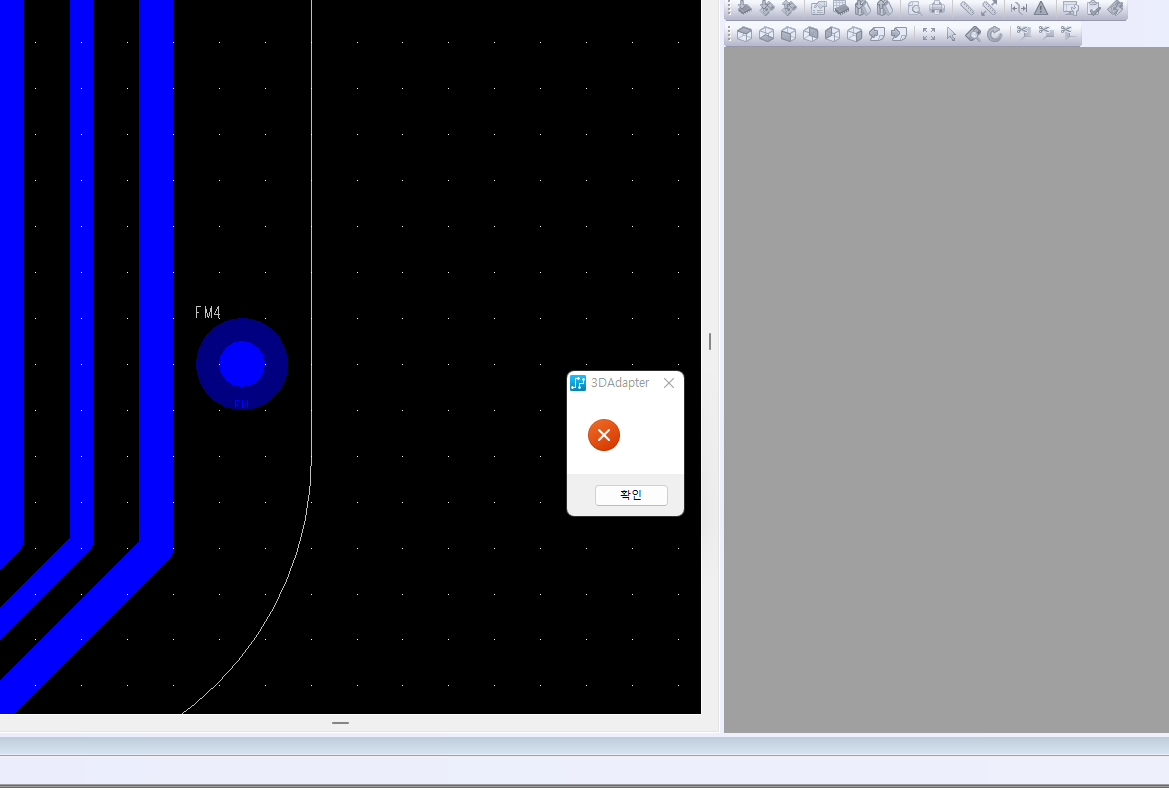1169x800 pixels.
Task: Click the printer icon in toolbar
Action: [937, 8]
